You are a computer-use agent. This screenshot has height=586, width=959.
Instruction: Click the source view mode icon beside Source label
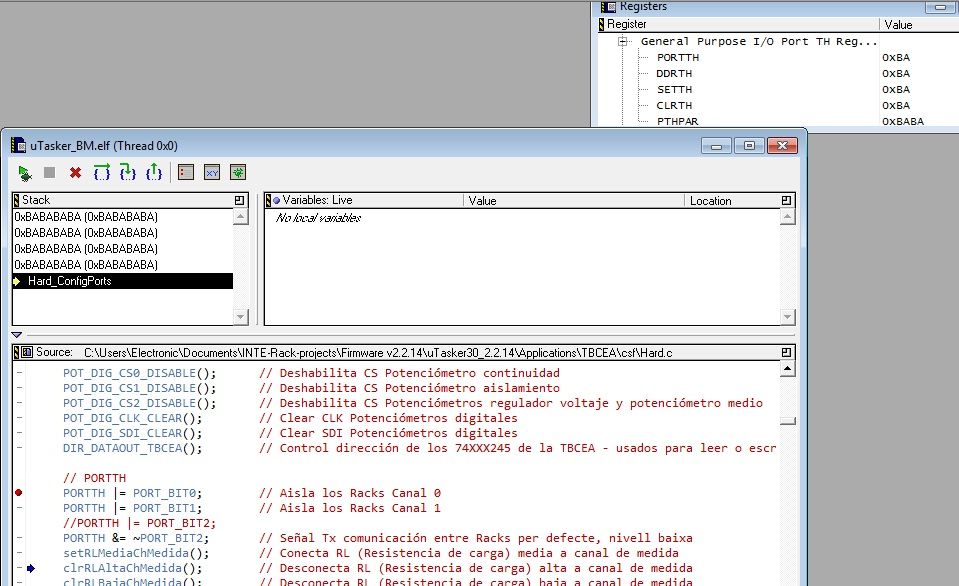27,352
